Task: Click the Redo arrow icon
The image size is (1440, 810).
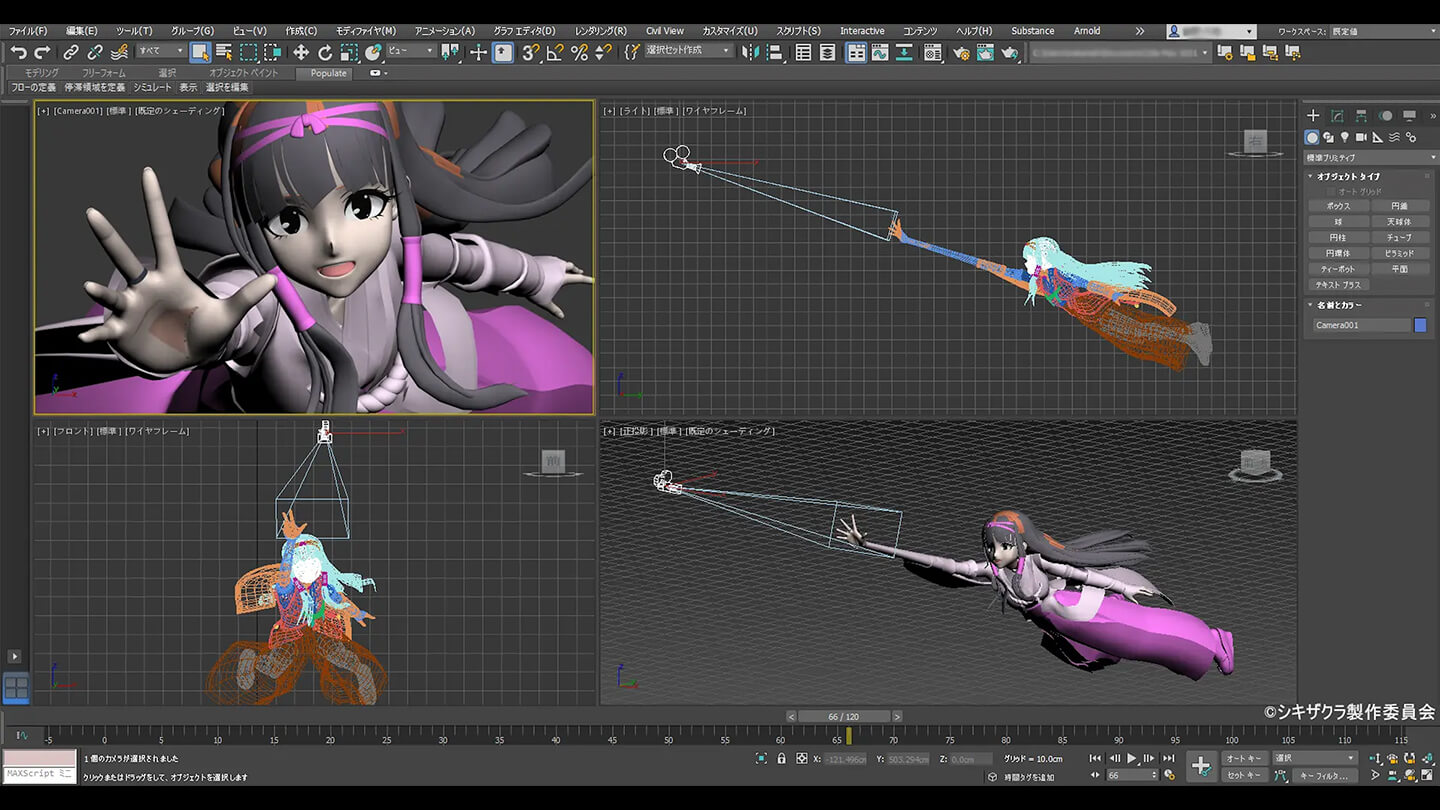Action: pyautogui.click(x=42, y=52)
